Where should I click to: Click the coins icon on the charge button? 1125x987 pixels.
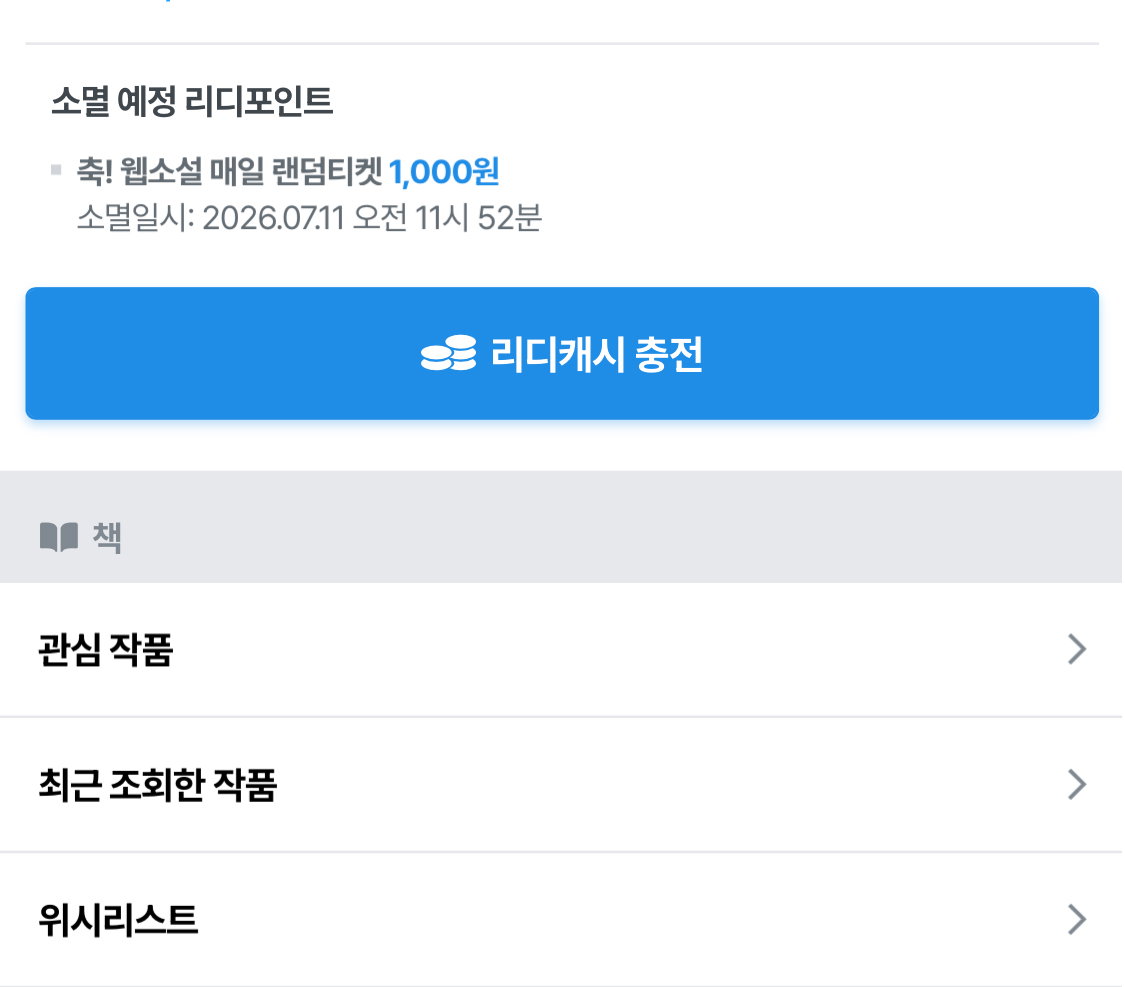[x=448, y=353]
